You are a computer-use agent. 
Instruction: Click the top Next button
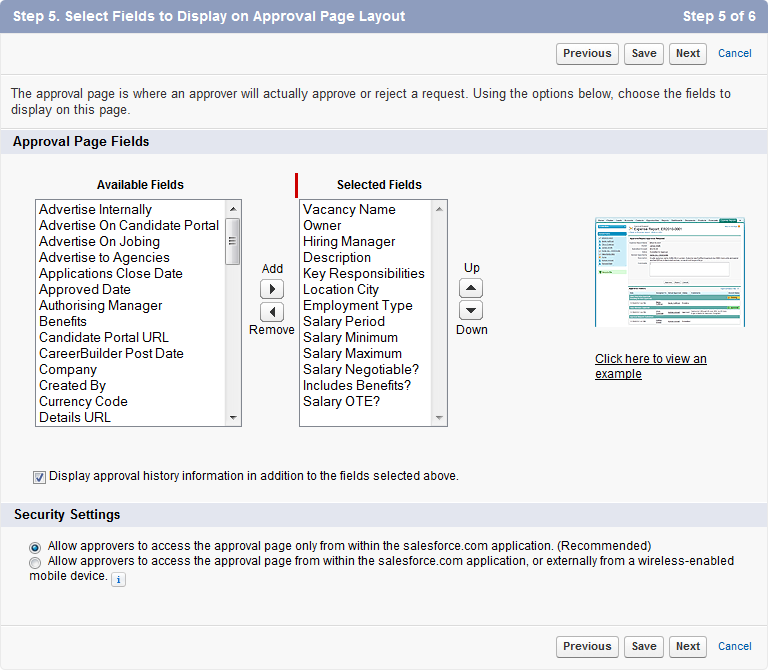pyautogui.click(x=688, y=54)
